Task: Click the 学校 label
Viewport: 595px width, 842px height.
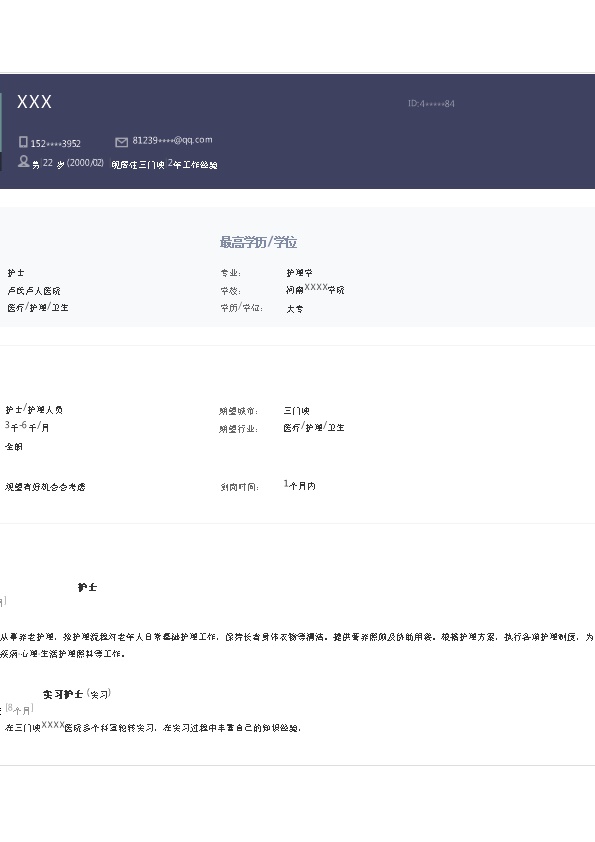Action: pos(230,291)
